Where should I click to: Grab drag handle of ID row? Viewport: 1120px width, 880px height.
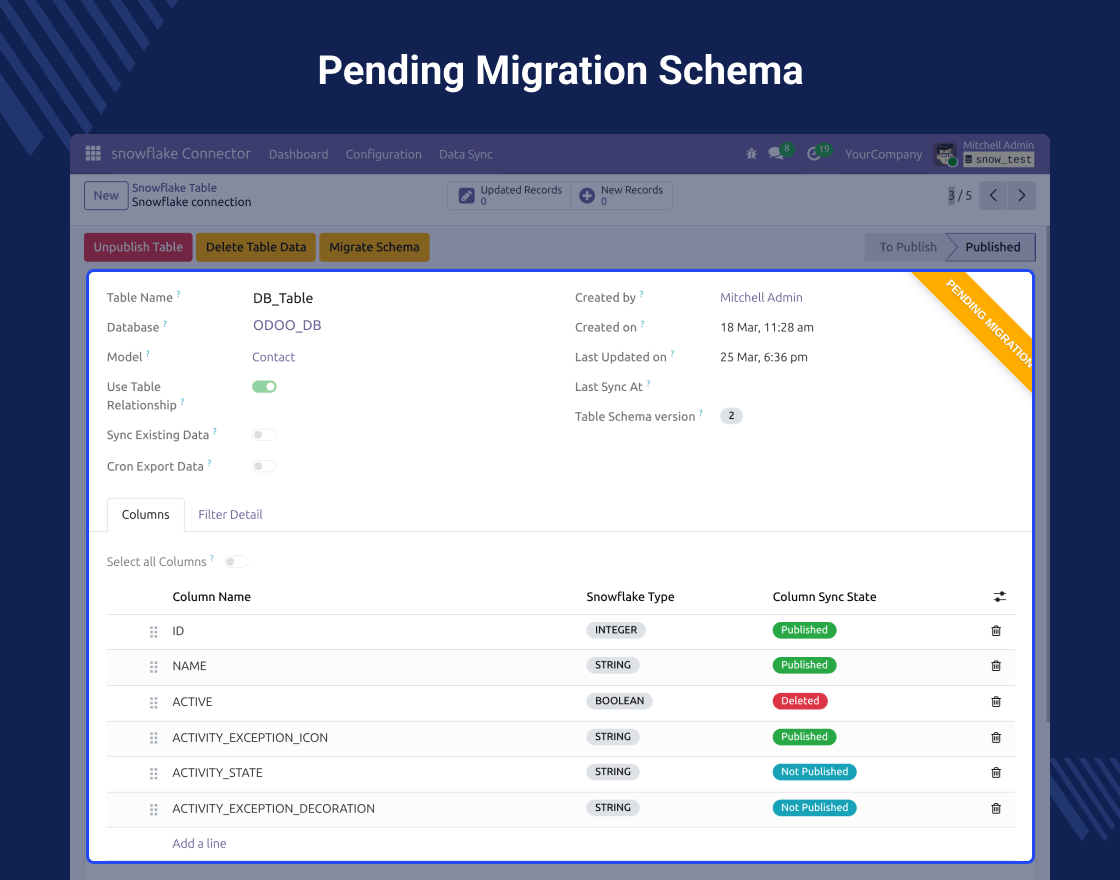pyautogui.click(x=154, y=632)
